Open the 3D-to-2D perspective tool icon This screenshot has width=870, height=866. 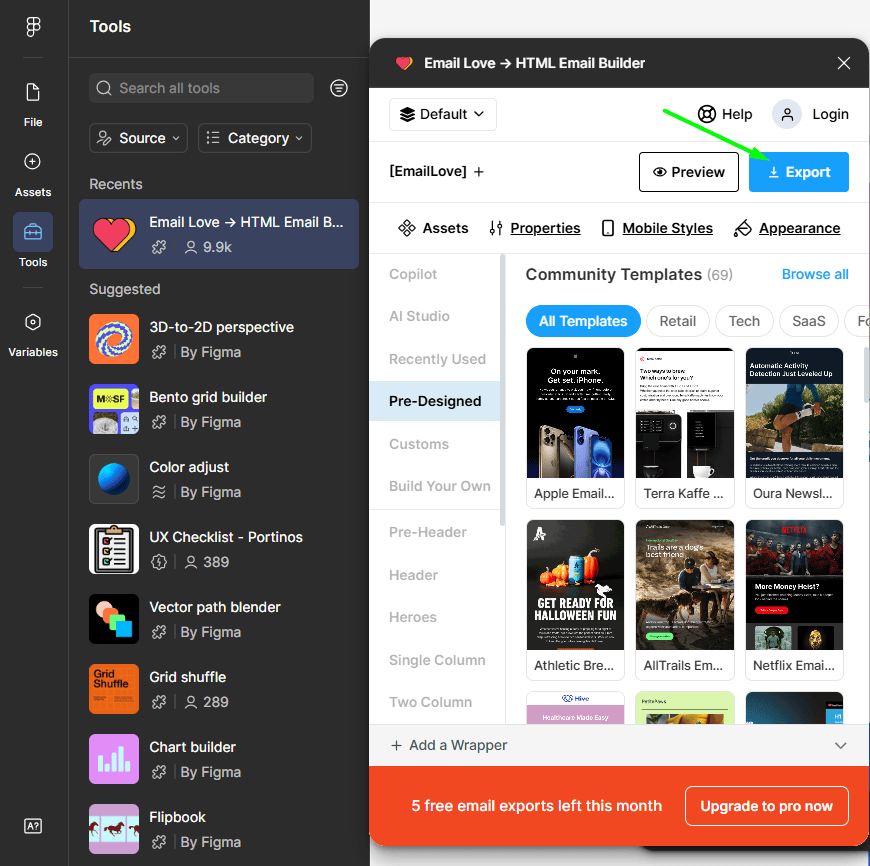[114, 339]
